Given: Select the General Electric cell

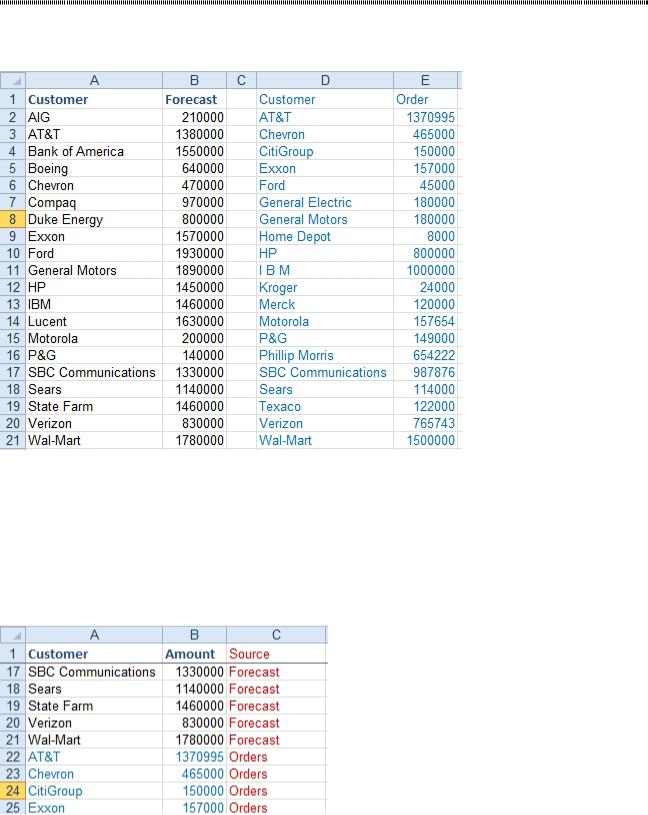Looking at the screenshot, I should 325,202.
